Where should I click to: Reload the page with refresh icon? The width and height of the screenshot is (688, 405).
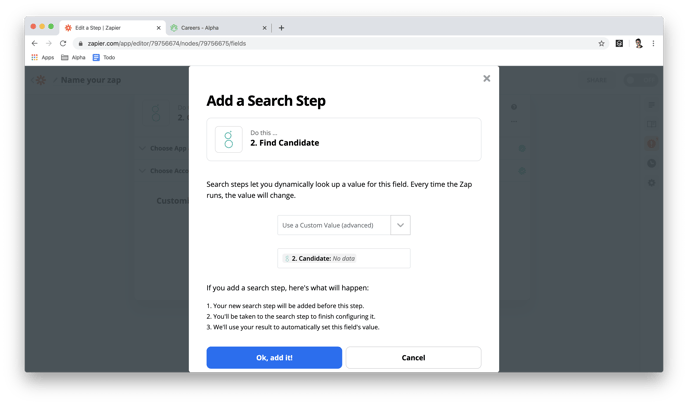(x=63, y=43)
